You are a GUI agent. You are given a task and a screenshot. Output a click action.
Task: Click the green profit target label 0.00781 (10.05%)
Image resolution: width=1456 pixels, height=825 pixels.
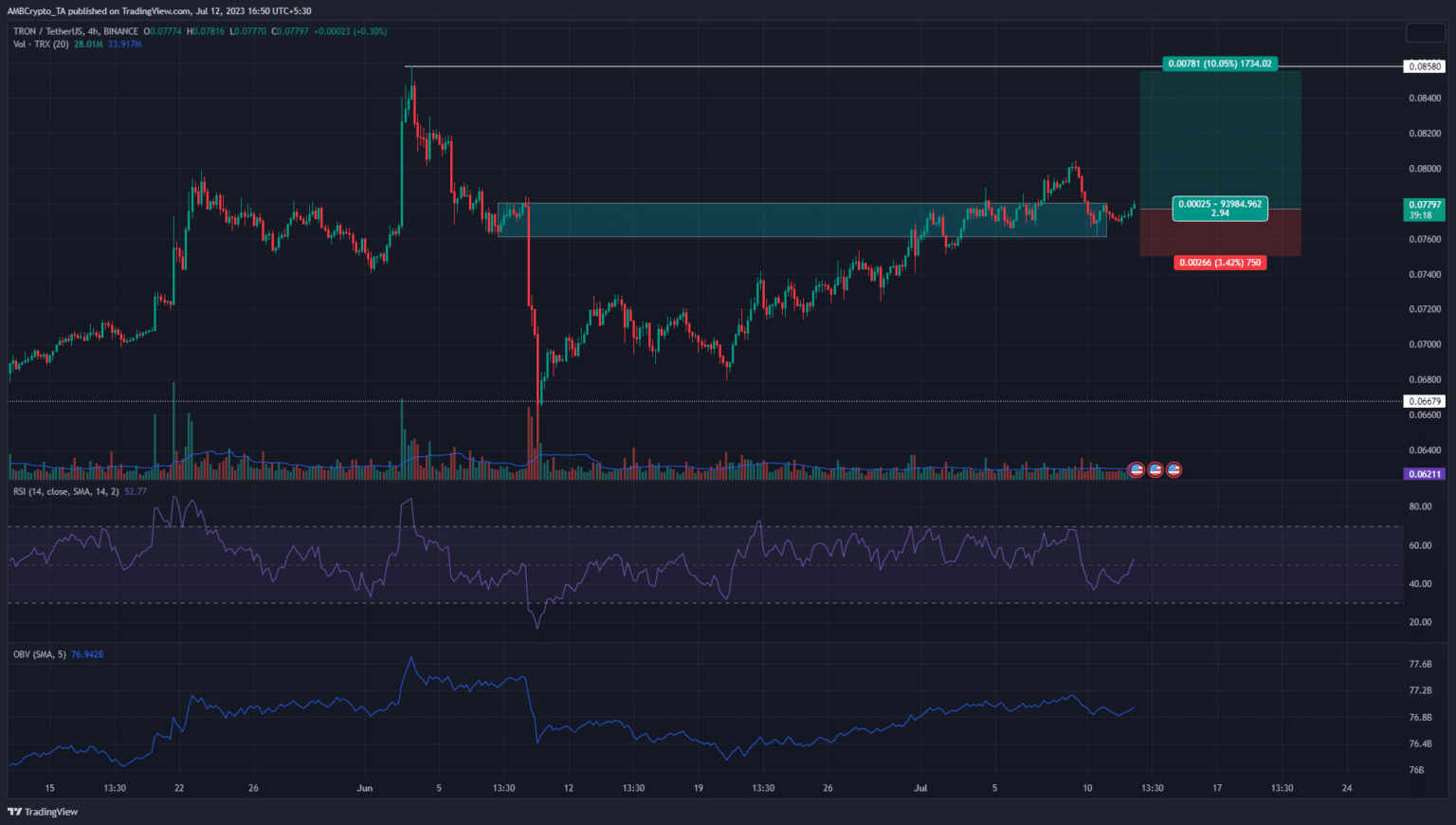pyautogui.click(x=1219, y=64)
